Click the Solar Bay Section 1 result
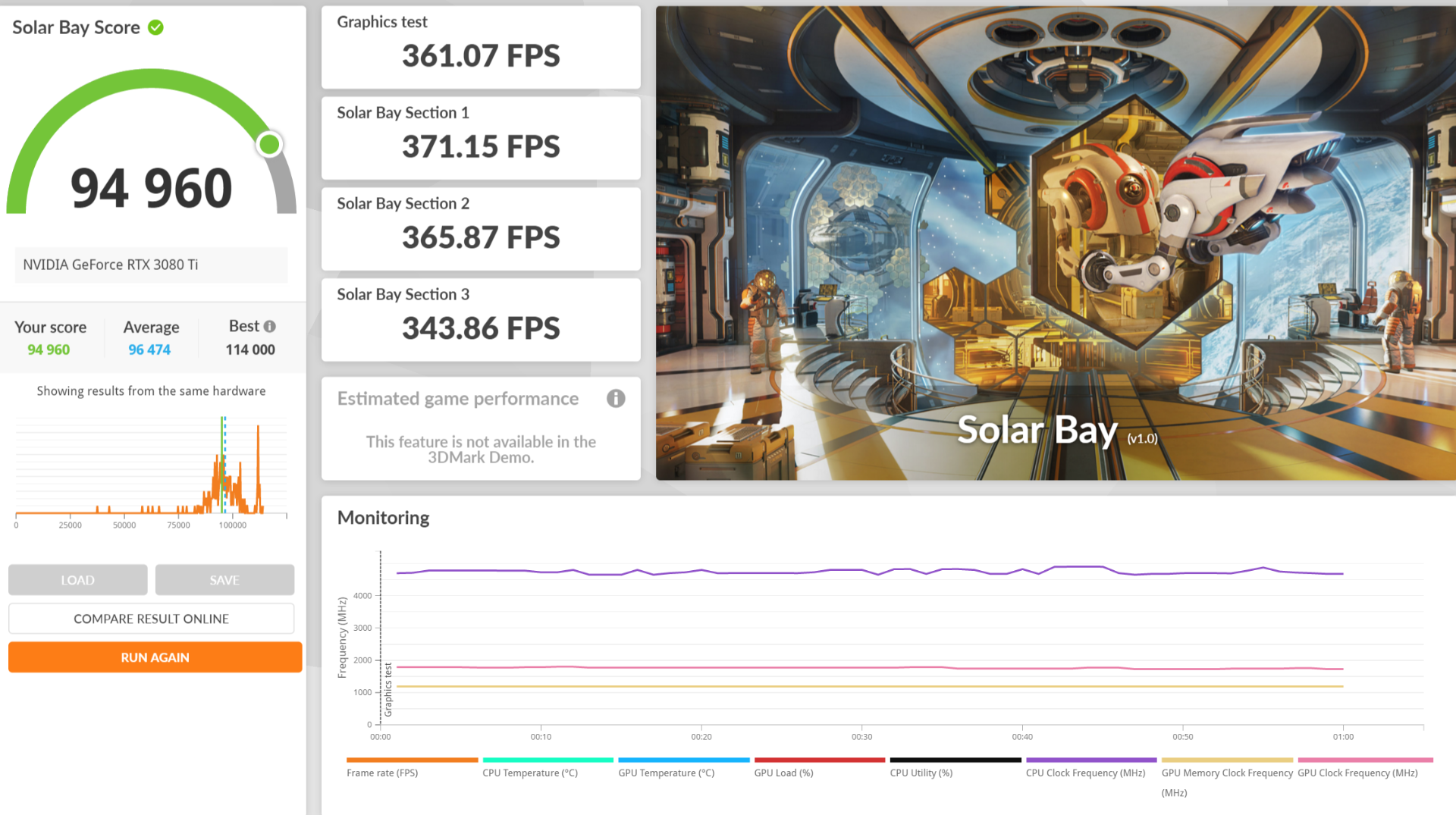1456x815 pixels. [x=481, y=138]
